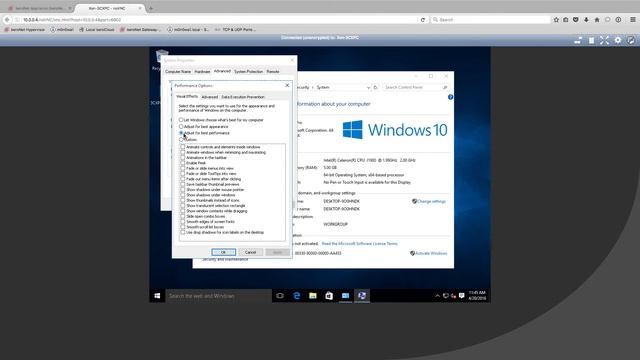Click Search the web and Windows box

(x=218, y=296)
